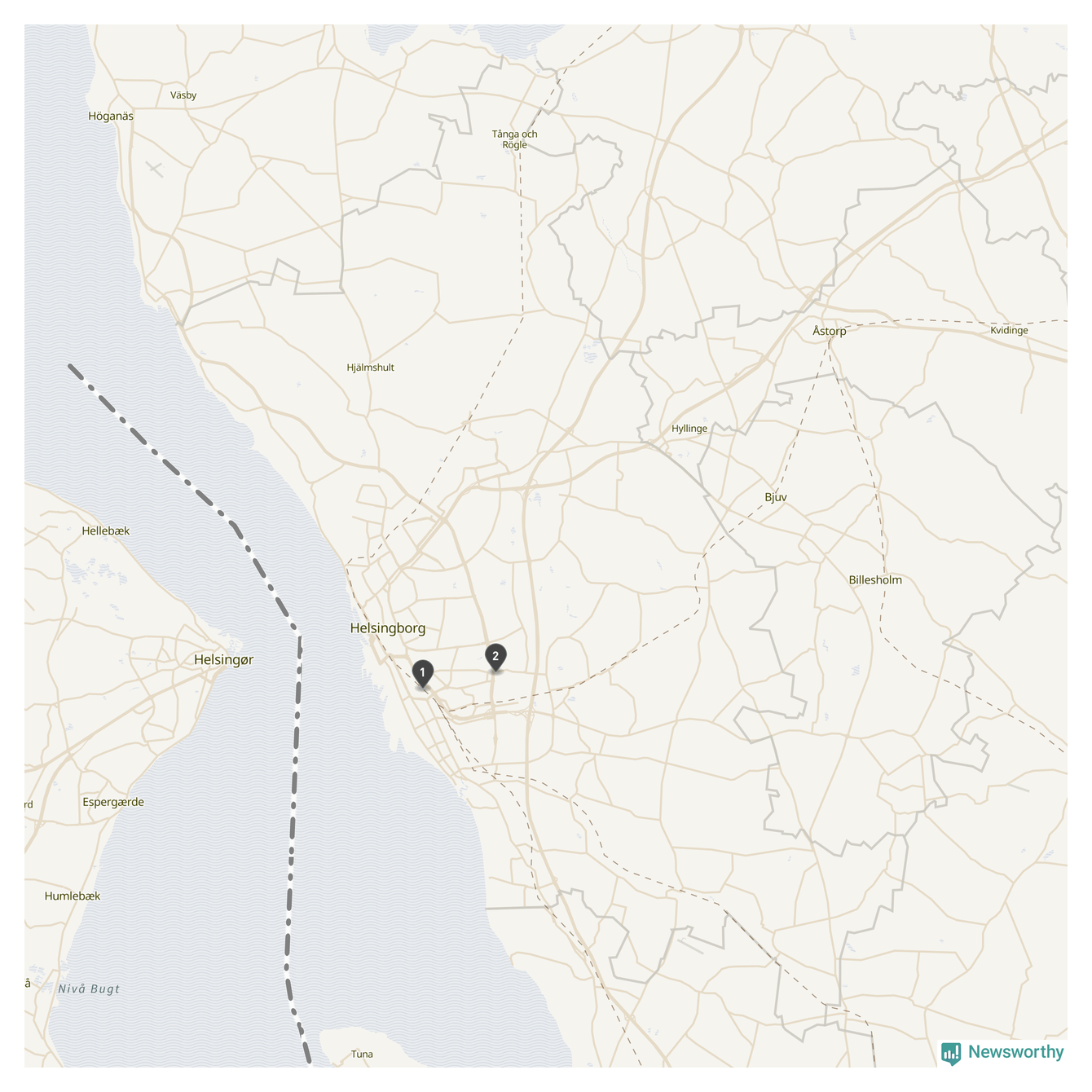The width and height of the screenshot is (1092, 1092).
Task: Select the Hyllinge label
Action: pyautogui.click(x=689, y=429)
